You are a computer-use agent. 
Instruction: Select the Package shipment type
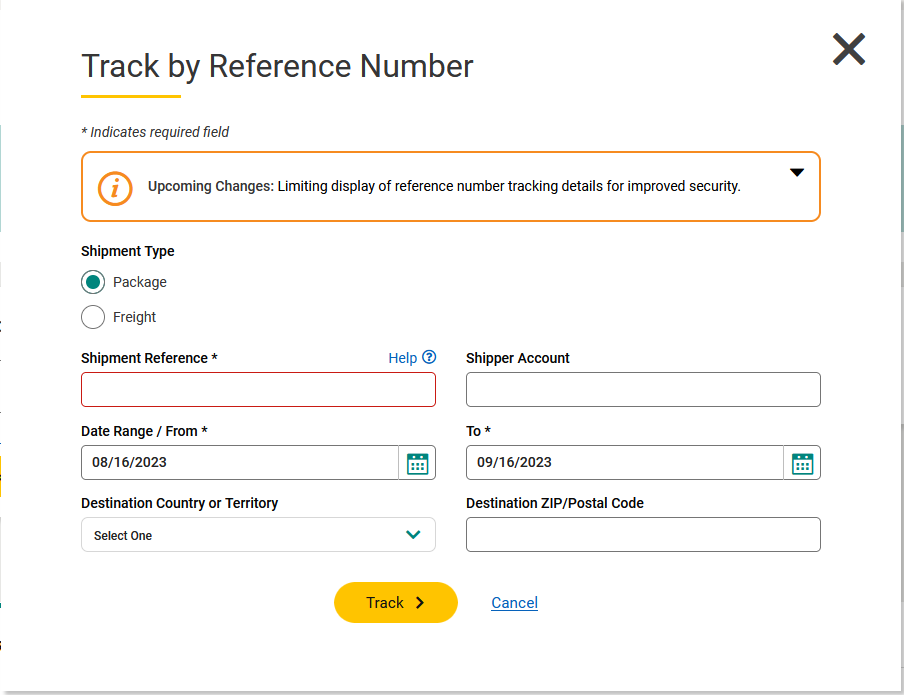pyautogui.click(x=93, y=282)
